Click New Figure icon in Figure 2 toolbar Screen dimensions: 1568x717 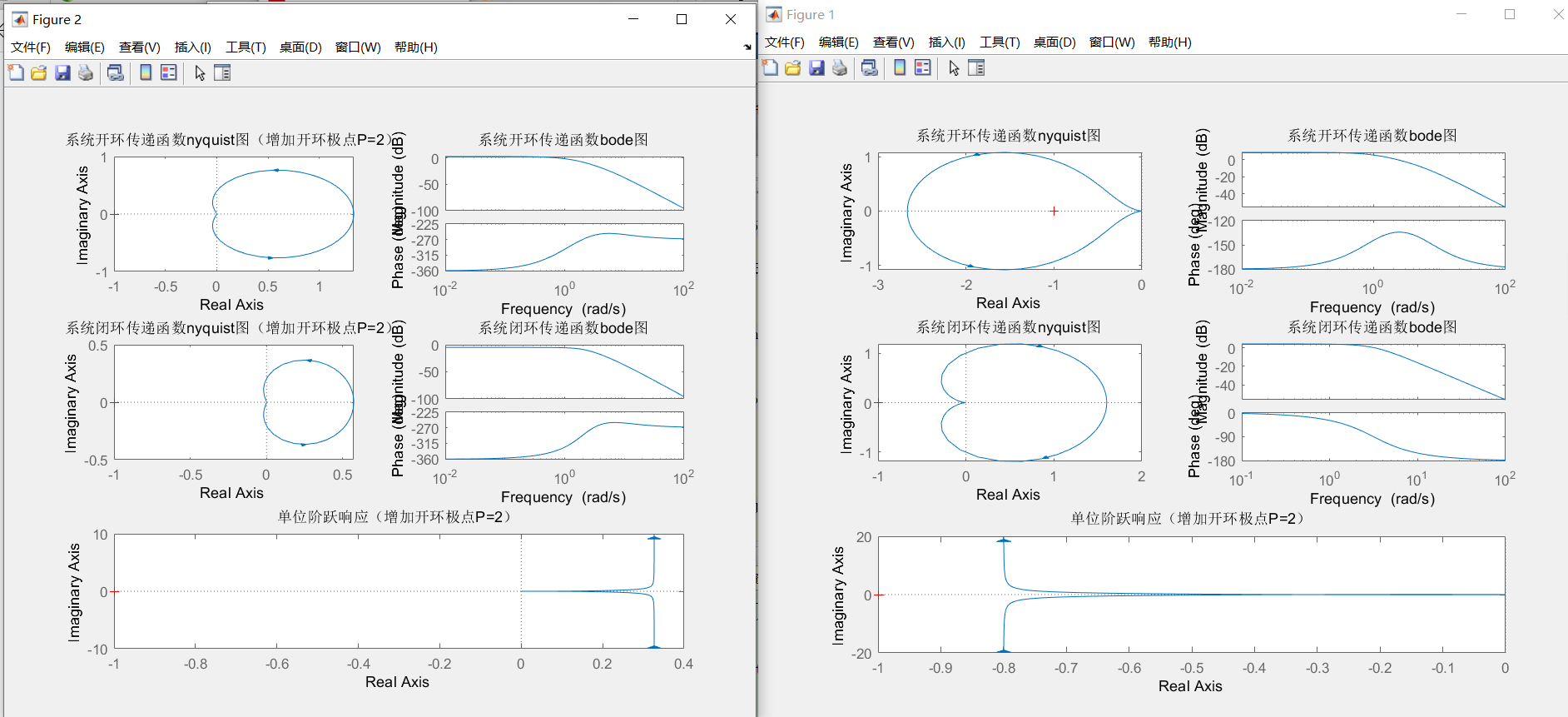click(x=16, y=72)
